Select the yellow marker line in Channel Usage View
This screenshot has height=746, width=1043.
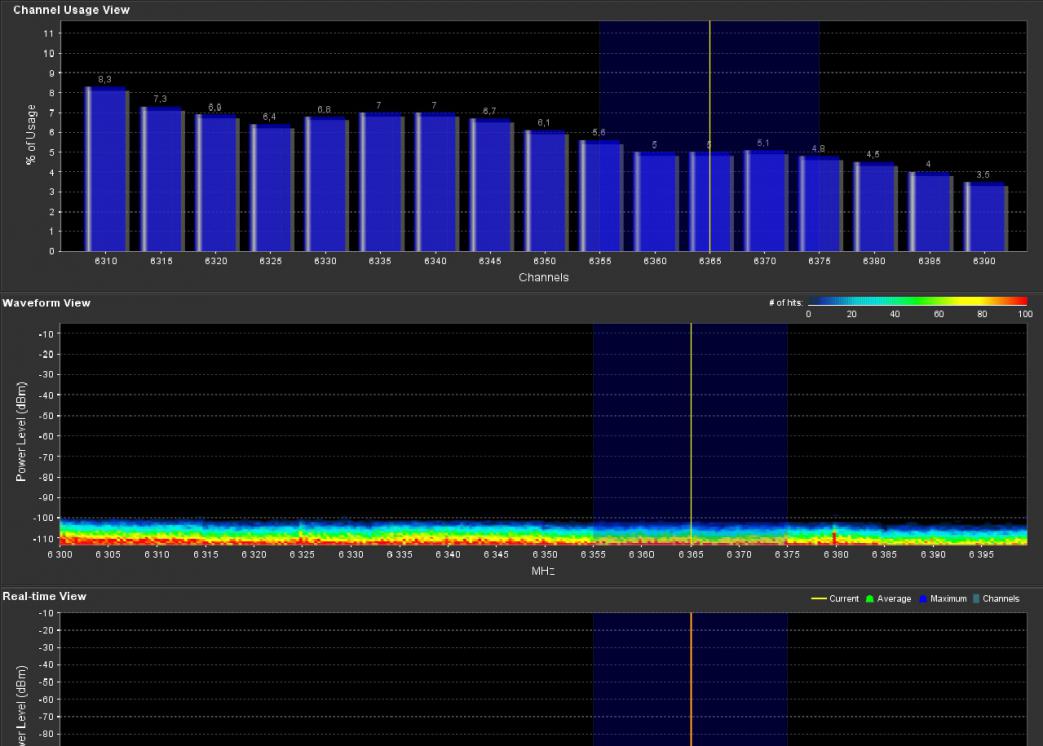(x=710, y=136)
